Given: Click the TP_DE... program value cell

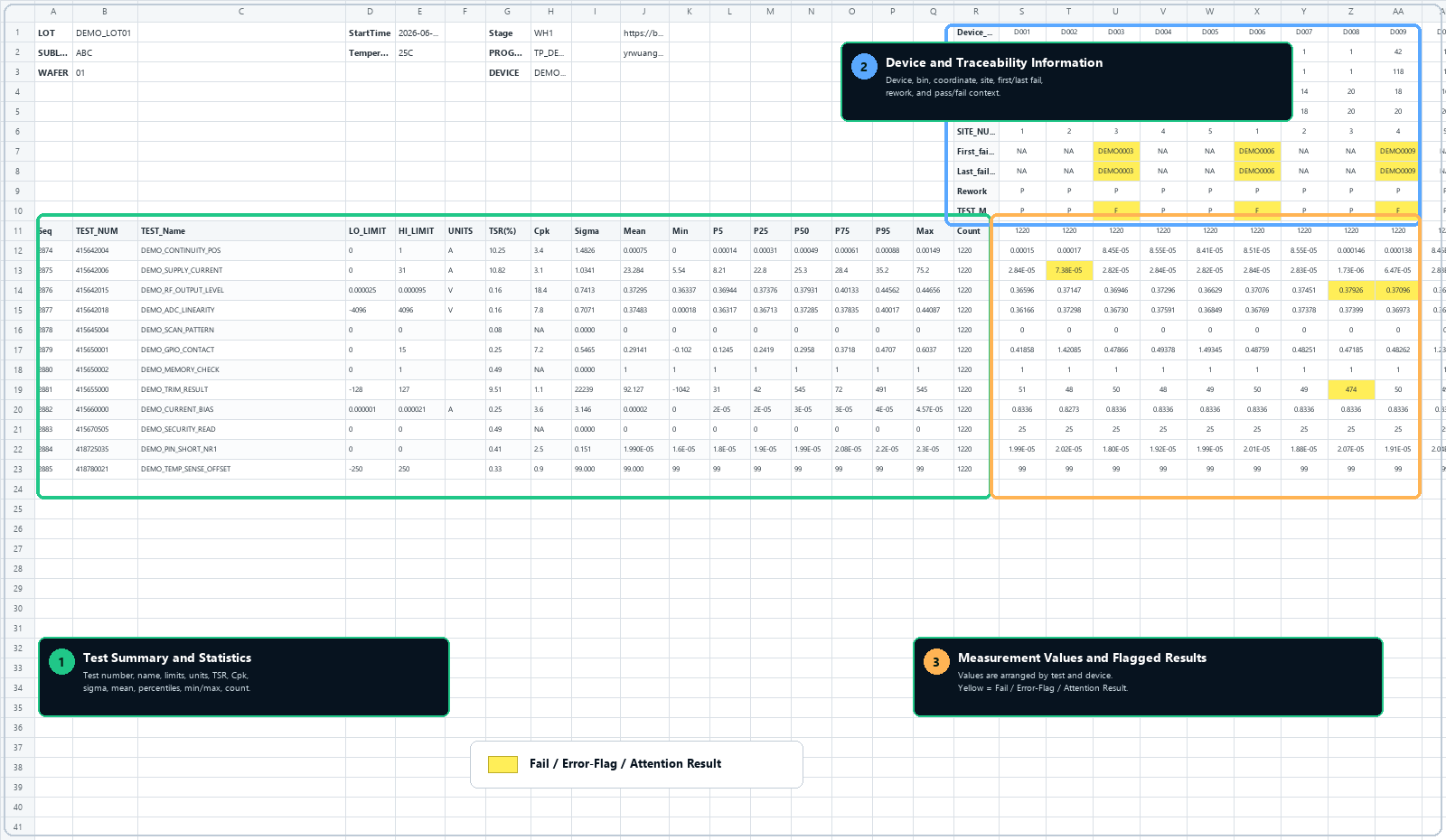Looking at the screenshot, I should click(x=551, y=52).
